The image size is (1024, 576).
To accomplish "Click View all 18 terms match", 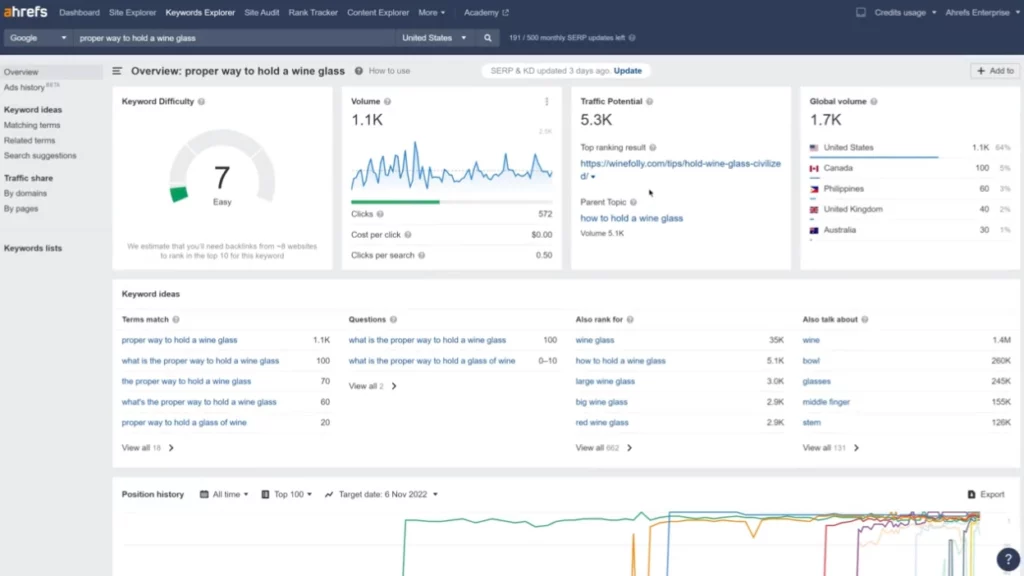I will (x=148, y=448).
